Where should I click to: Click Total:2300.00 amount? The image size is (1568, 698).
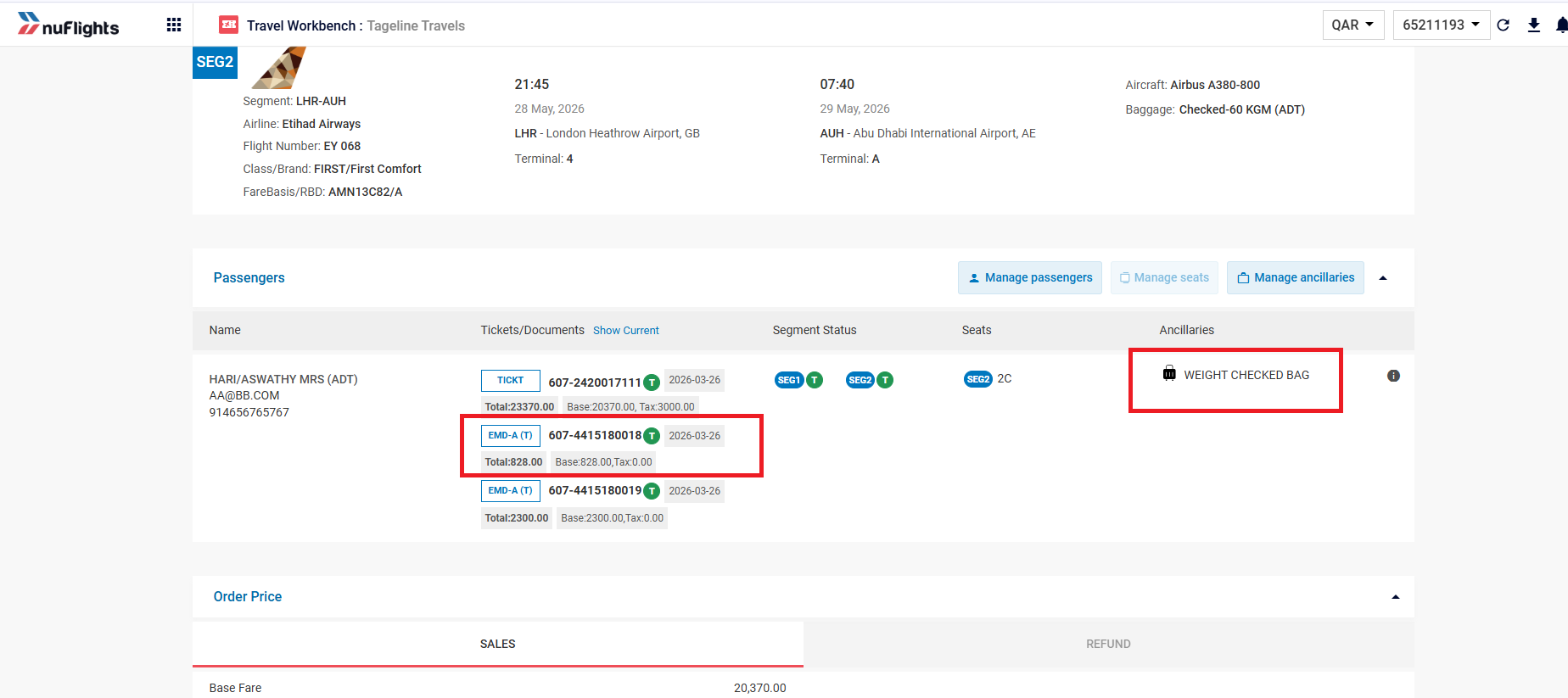coord(517,518)
